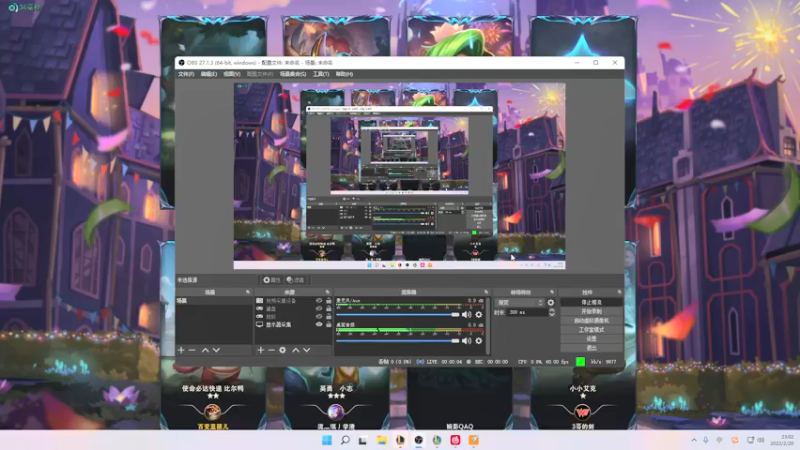
Task: Open the 帮助(H) menu
Action: coord(344,74)
